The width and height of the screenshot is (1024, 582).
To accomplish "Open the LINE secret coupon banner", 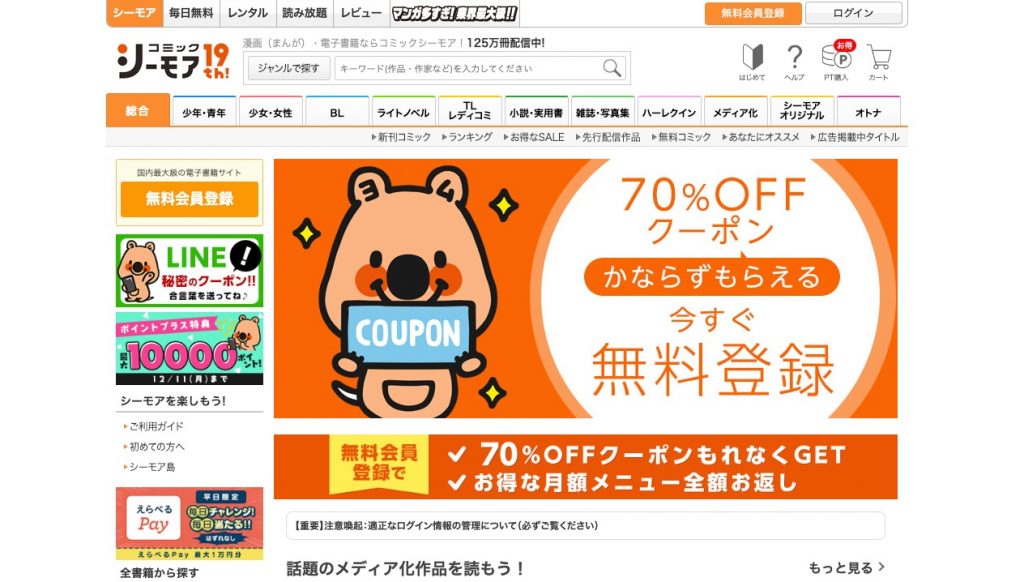I will point(189,270).
